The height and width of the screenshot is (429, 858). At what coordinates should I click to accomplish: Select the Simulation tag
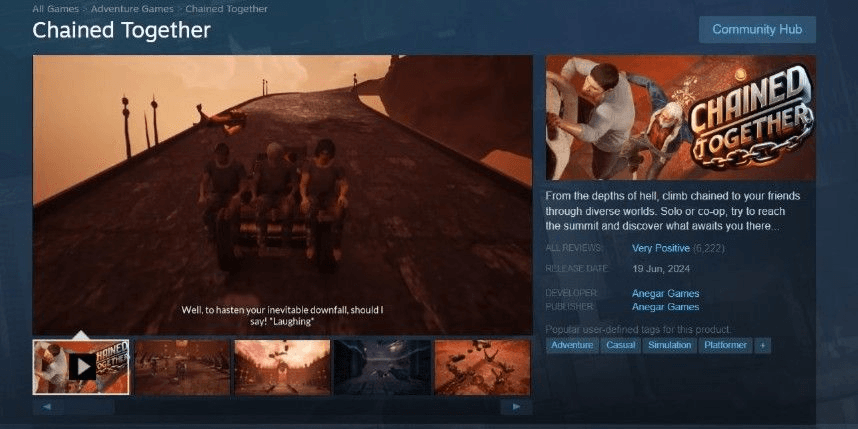tap(670, 345)
